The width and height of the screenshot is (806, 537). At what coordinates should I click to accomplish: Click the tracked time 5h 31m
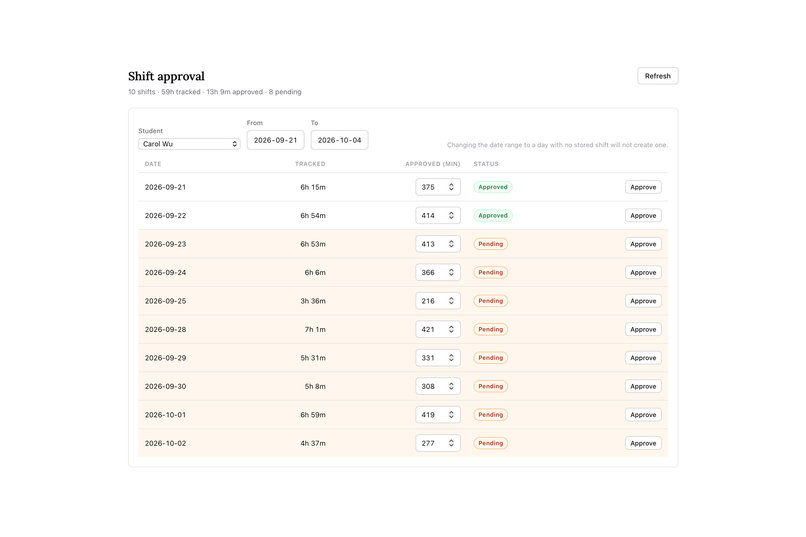pos(313,358)
